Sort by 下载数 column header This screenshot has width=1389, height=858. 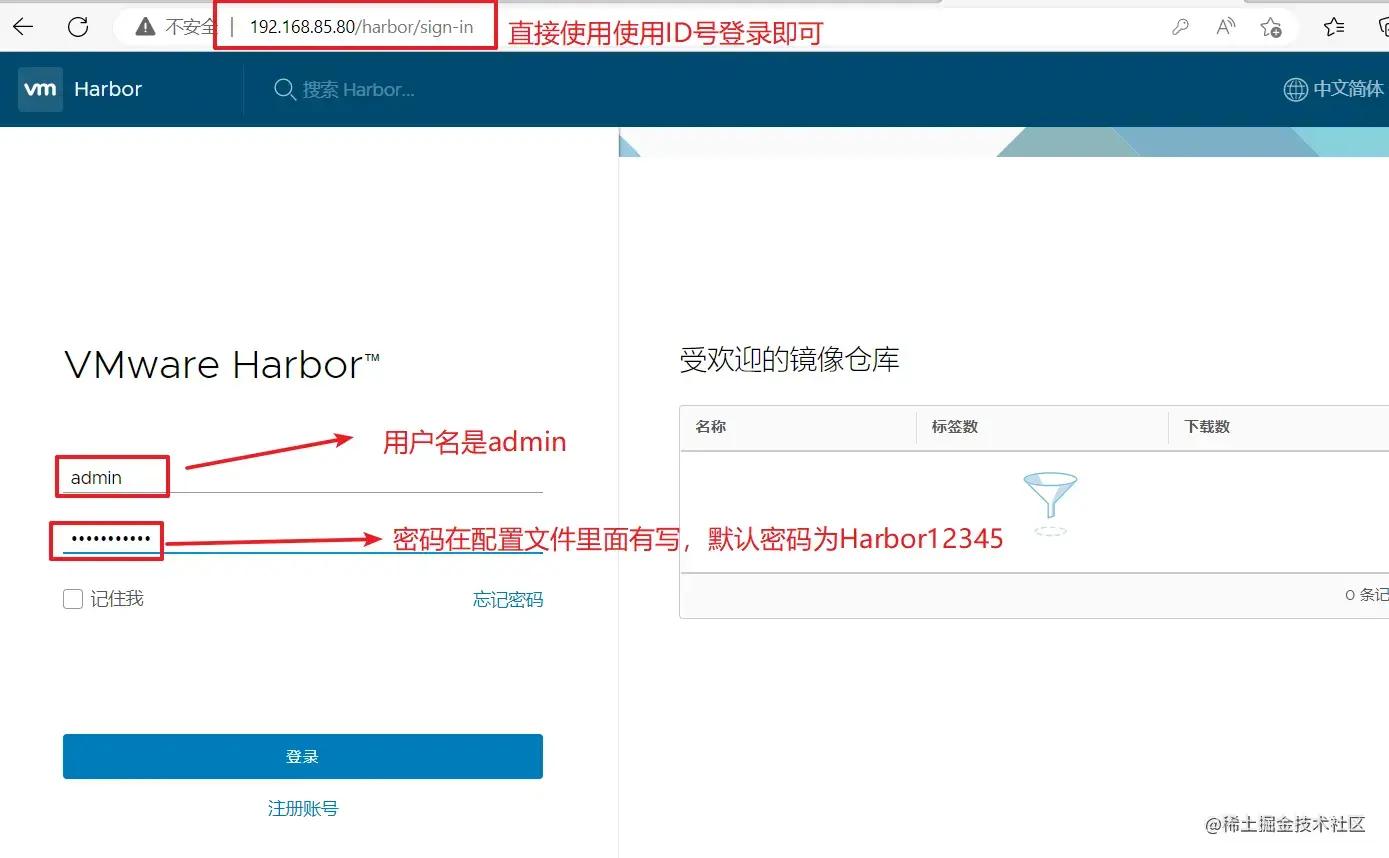tap(1207, 426)
